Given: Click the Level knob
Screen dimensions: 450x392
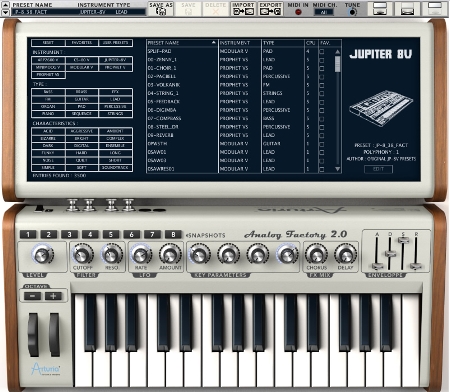Looking at the screenshot, I should [42, 255].
